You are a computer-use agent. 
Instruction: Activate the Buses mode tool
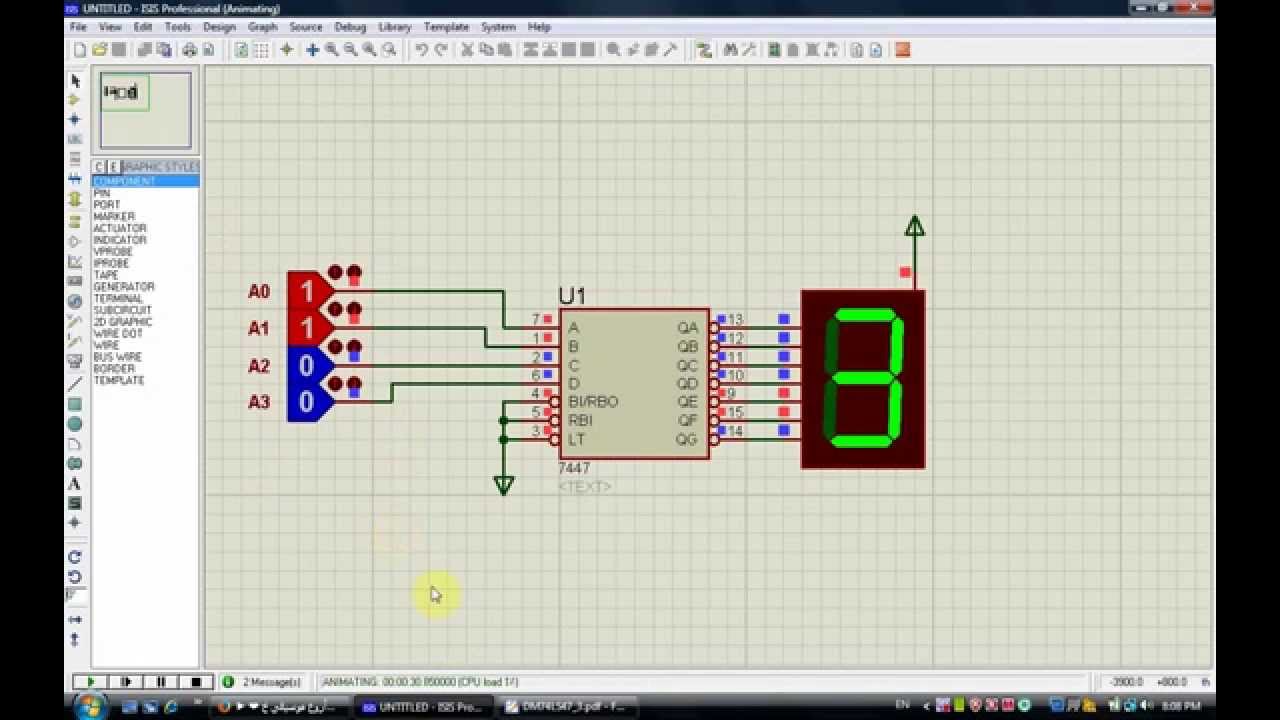pyautogui.click(x=74, y=179)
